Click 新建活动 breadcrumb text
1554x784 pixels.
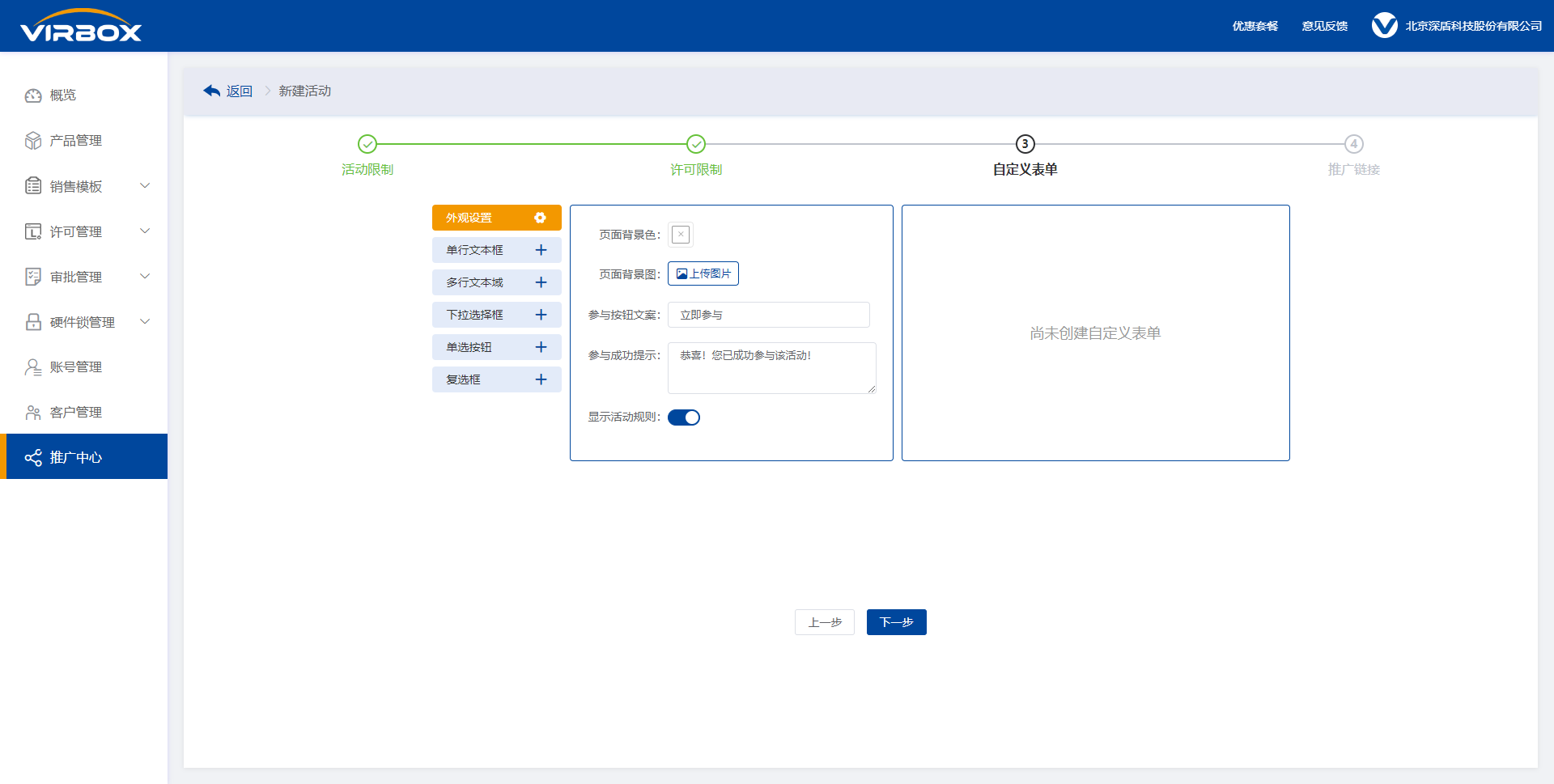(x=305, y=91)
